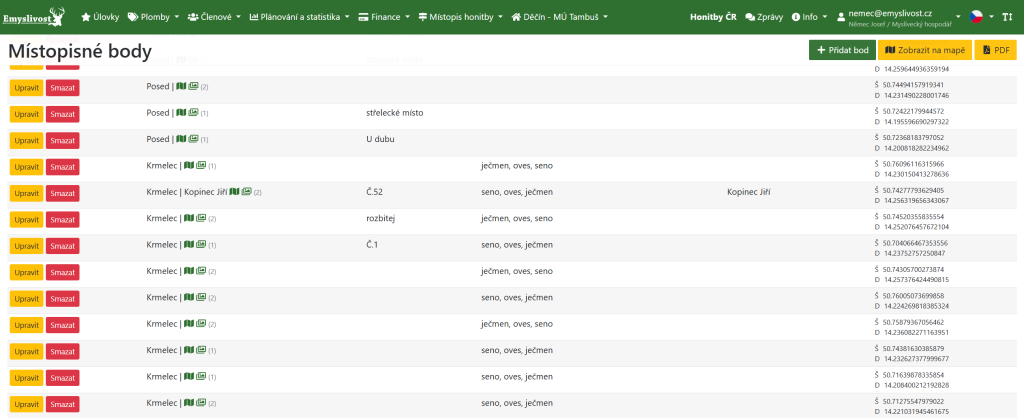Click Upravit in the Č.1 row
The width and height of the screenshot is (1024, 418).
pyautogui.click(x=27, y=246)
